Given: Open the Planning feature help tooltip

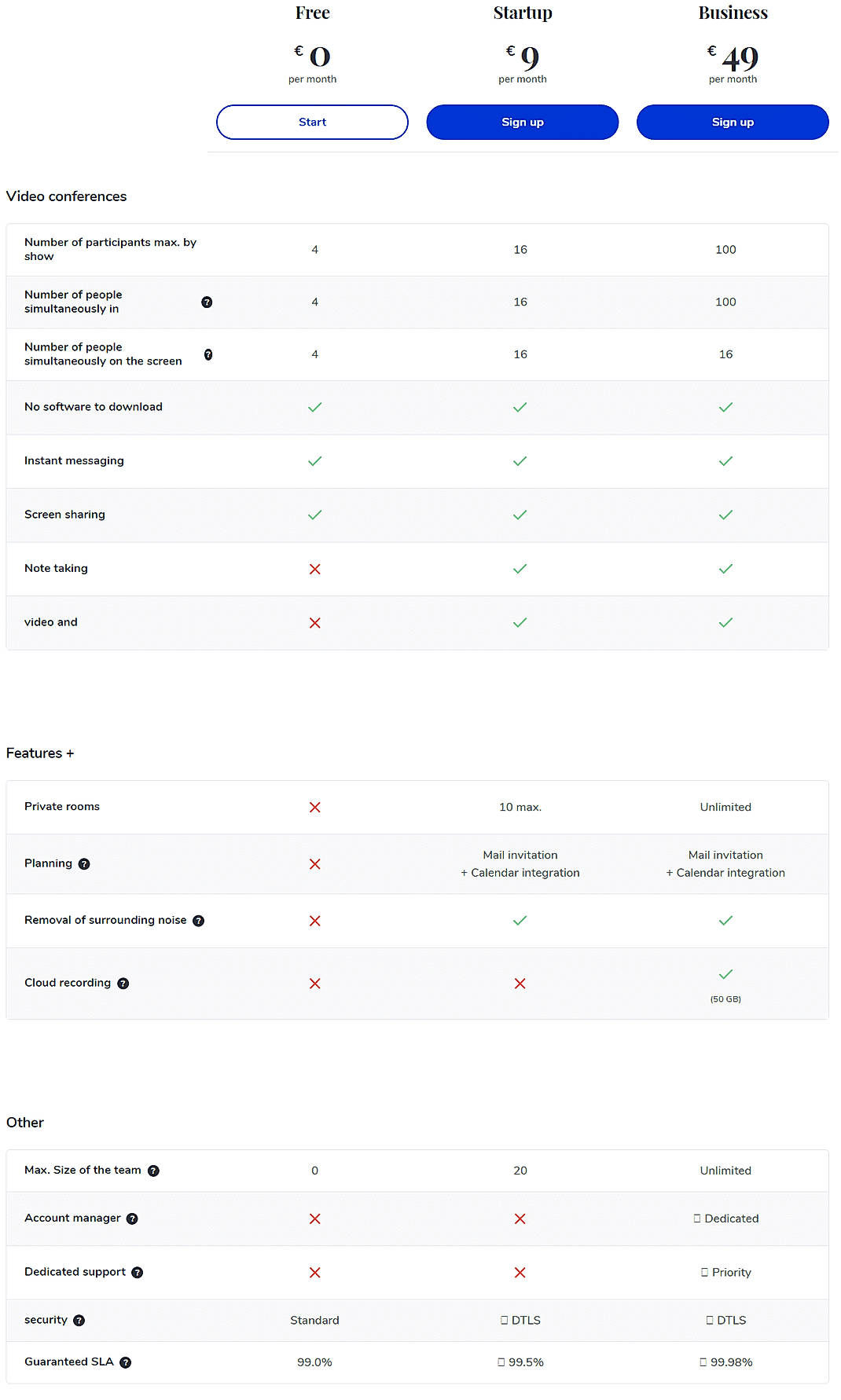Looking at the screenshot, I should tap(83, 863).
